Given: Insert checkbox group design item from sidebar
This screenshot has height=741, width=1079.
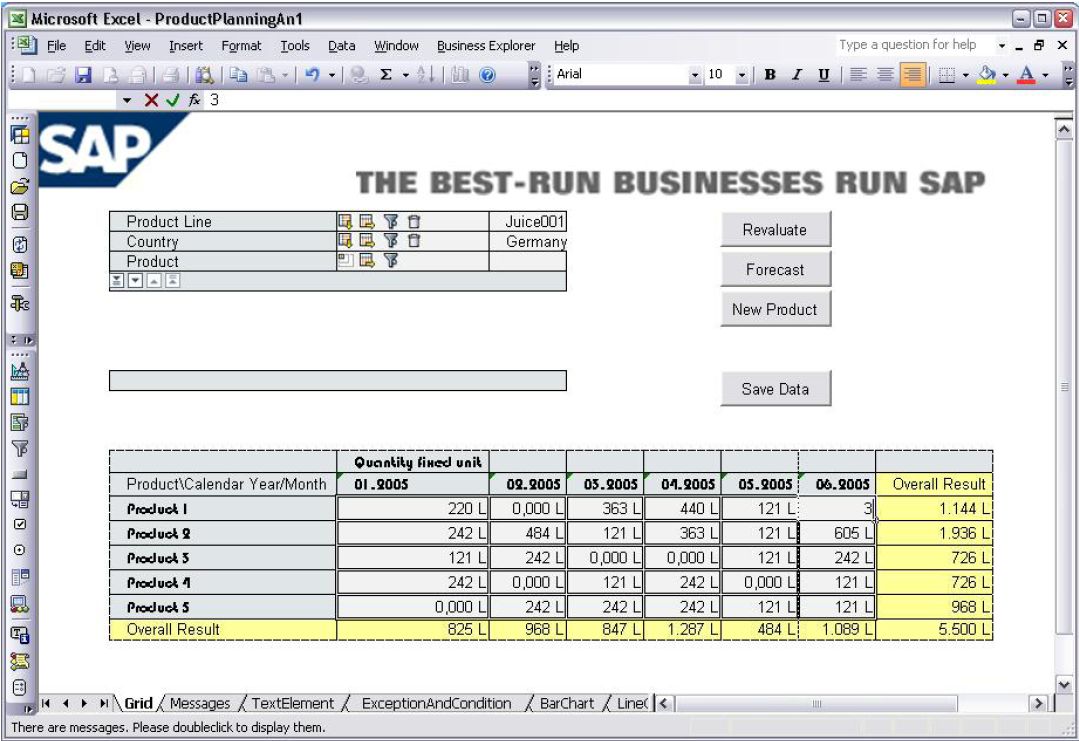Looking at the screenshot, I should click(x=20, y=524).
